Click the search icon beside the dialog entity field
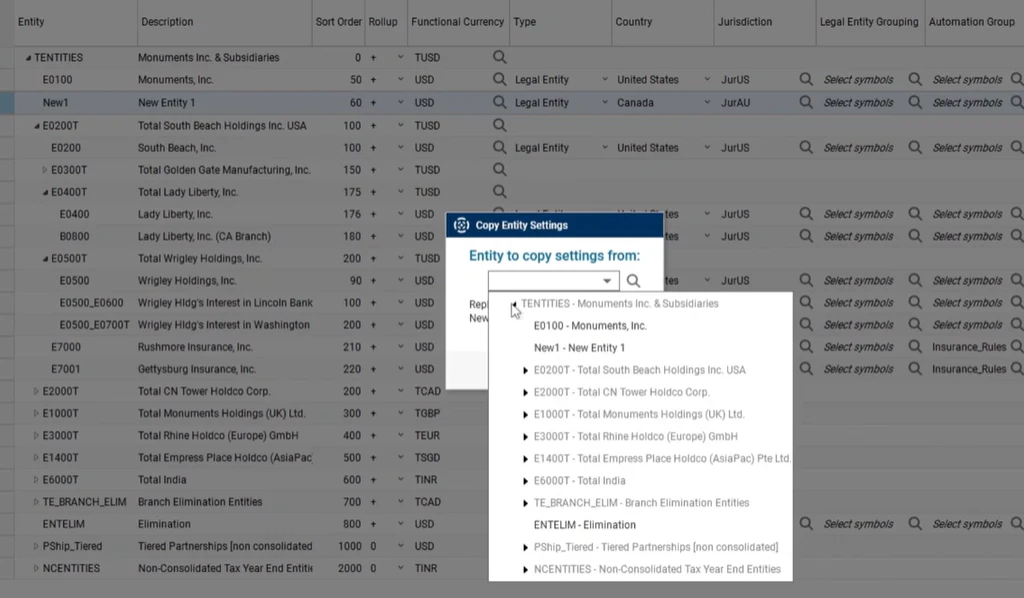The width and height of the screenshot is (1024, 598). (x=633, y=281)
